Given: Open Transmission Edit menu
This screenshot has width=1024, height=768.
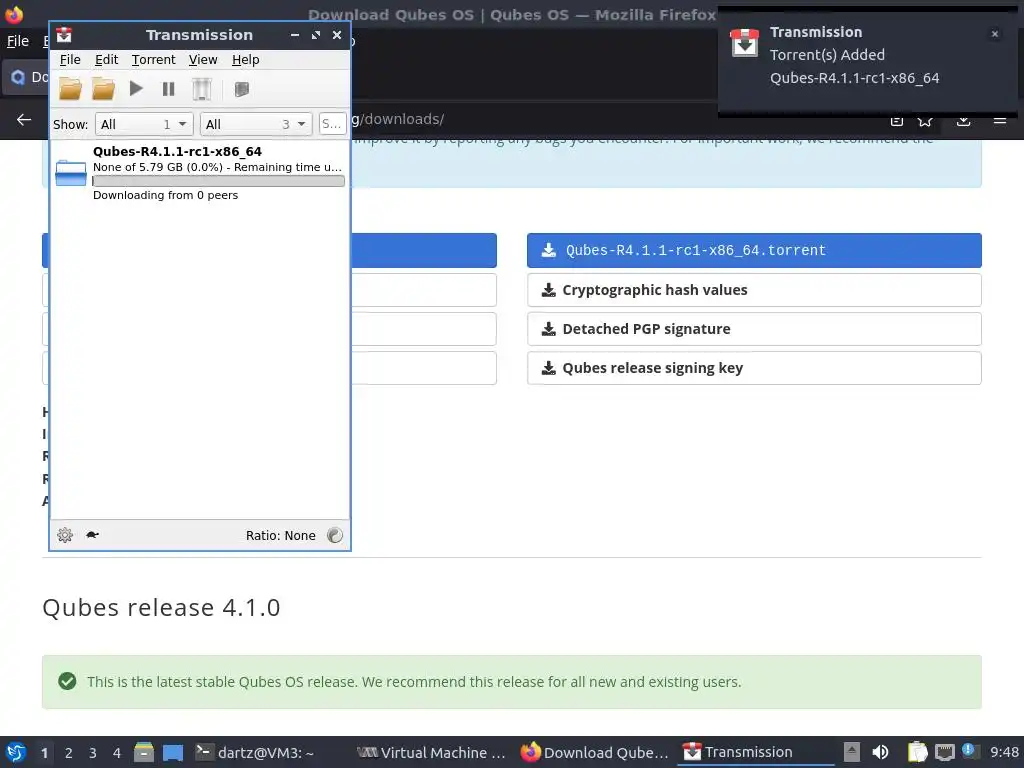Looking at the screenshot, I should [x=106, y=59].
